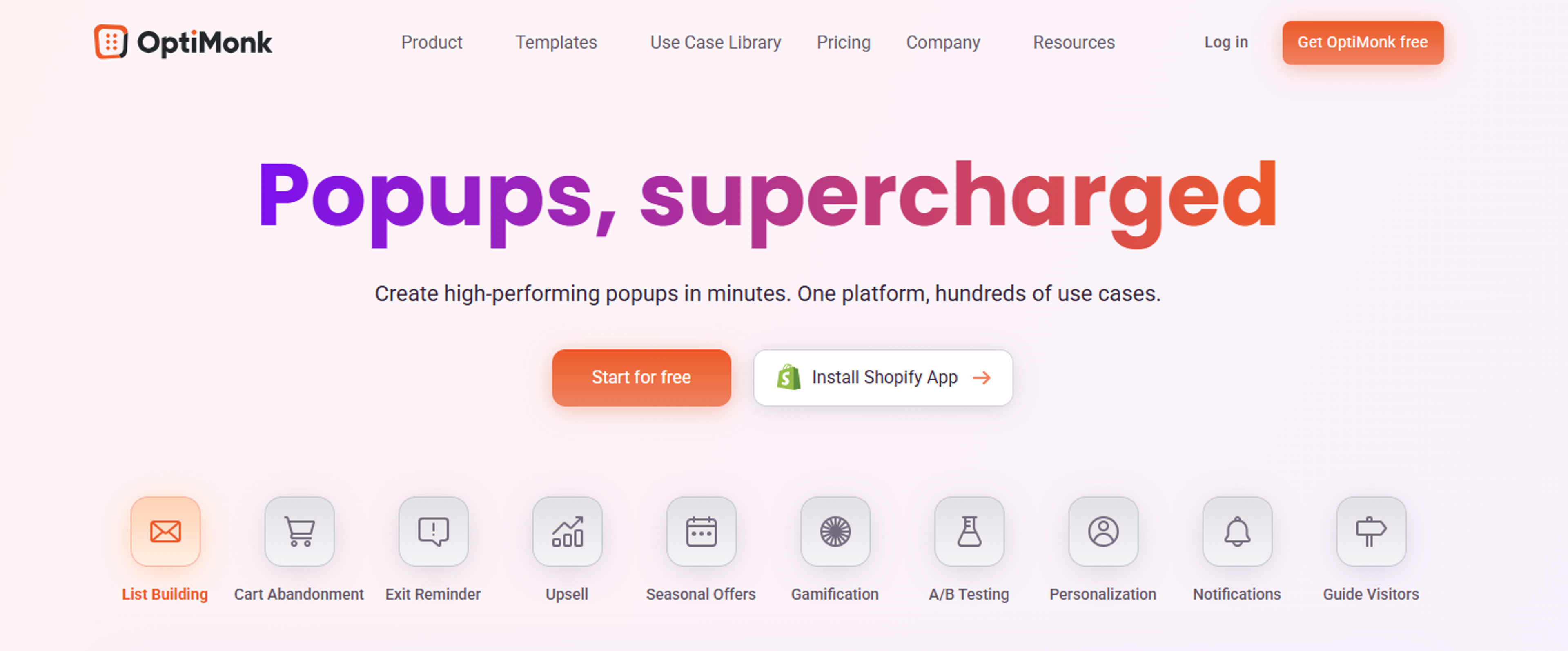Expand the Product menu
The width and height of the screenshot is (1568, 651).
point(432,42)
